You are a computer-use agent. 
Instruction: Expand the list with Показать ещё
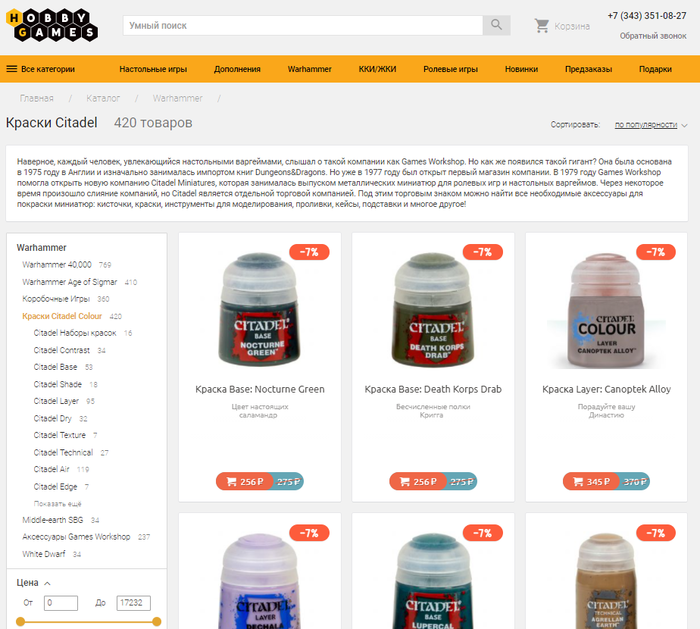(x=58, y=504)
